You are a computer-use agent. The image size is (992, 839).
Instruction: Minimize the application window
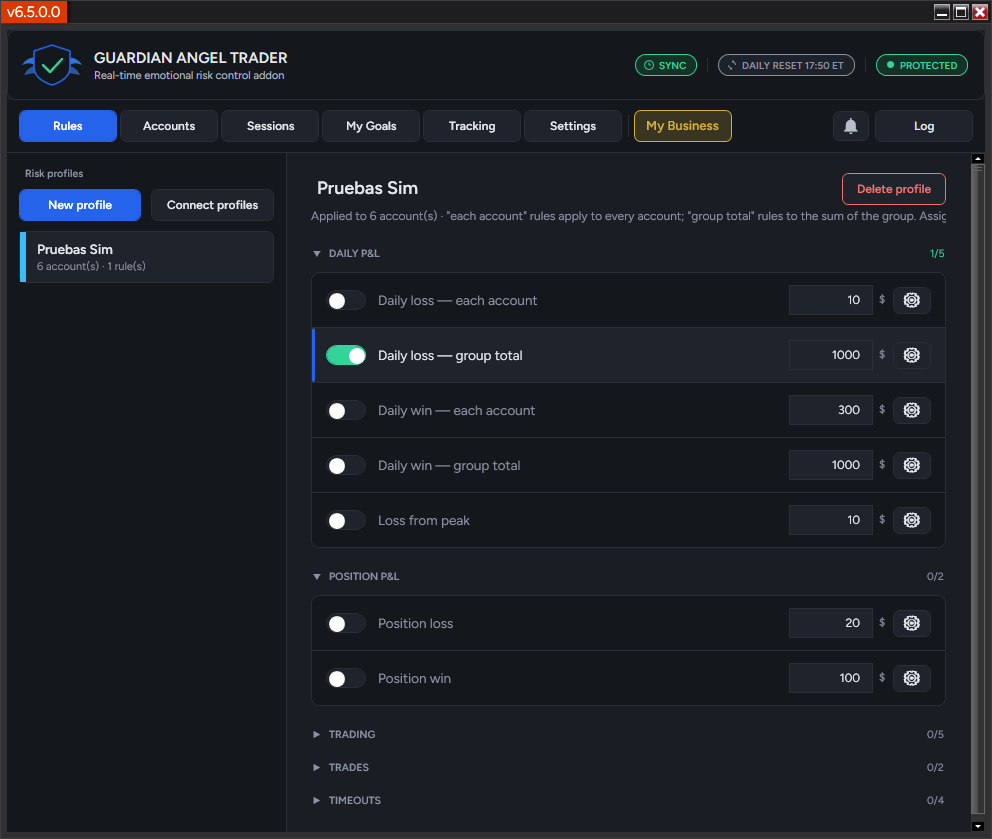[x=942, y=12]
